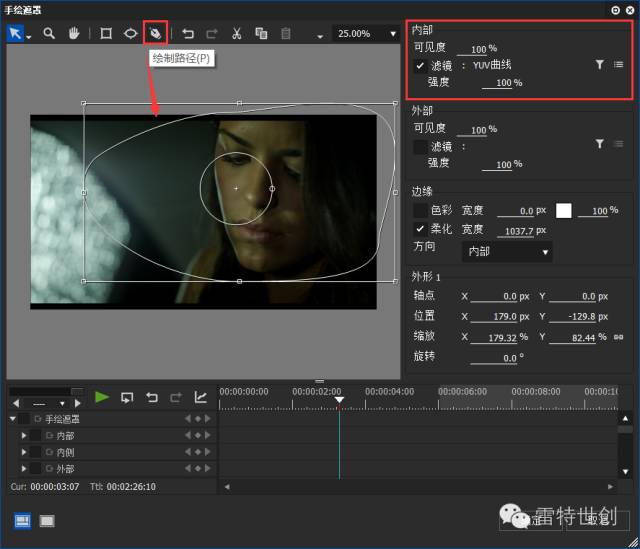The height and width of the screenshot is (549, 640).
Task: Select the ellipse mask tool
Action: [130, 33]
